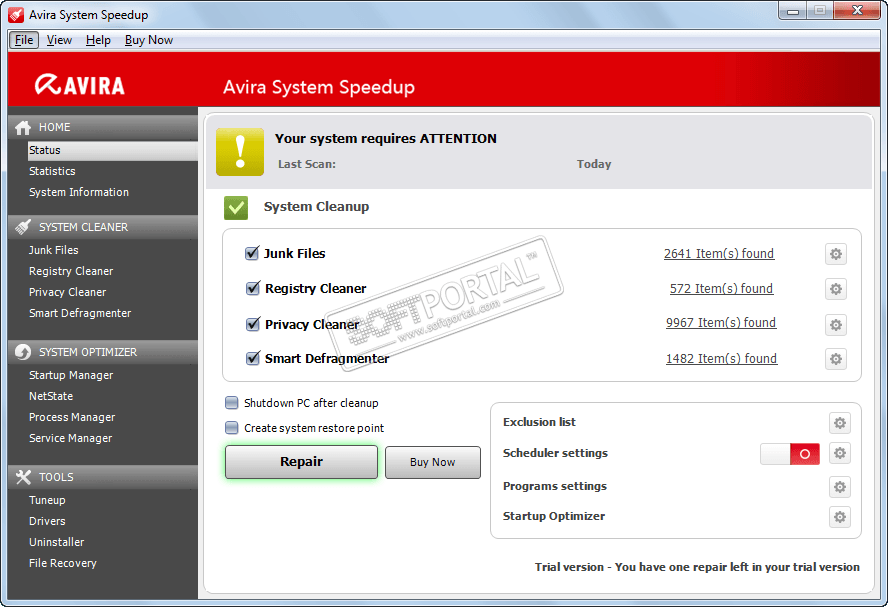Toggle the Scheduler settings switch
888x607 pixels.
point(789,454)
